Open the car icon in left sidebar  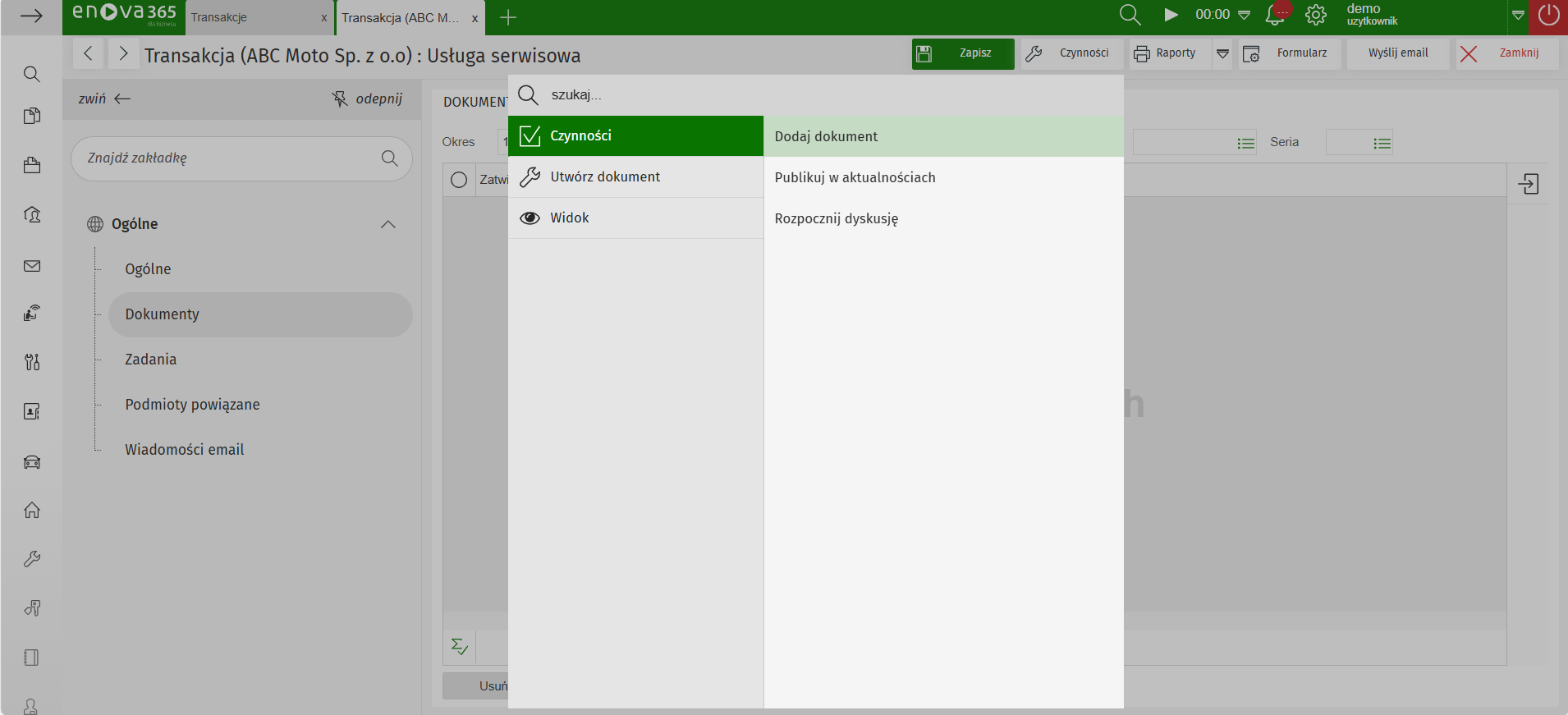click(32, 462)
